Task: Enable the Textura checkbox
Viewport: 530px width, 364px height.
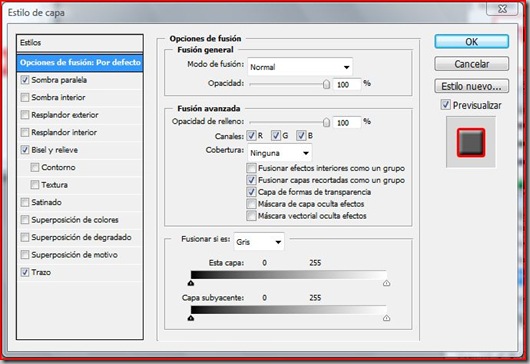Action: (x=34, y=185)
